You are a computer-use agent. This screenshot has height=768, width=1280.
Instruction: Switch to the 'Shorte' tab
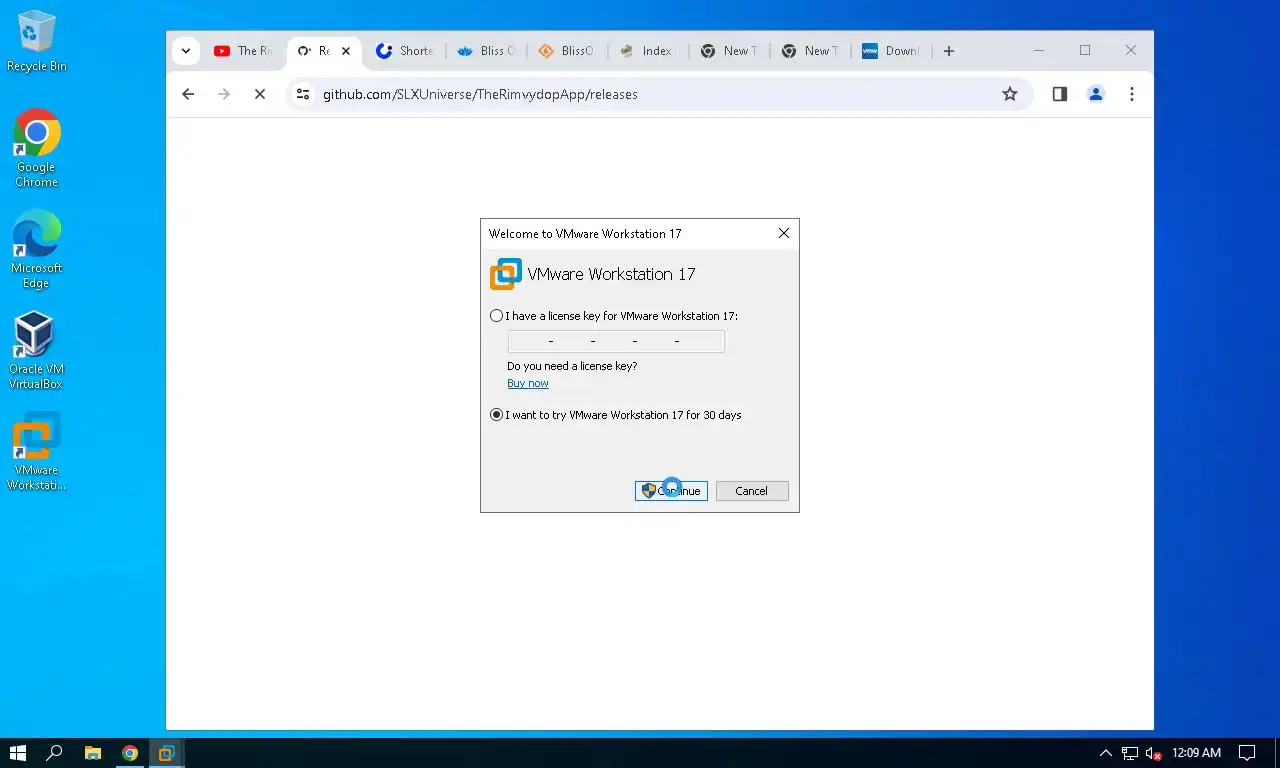[405, 51]
